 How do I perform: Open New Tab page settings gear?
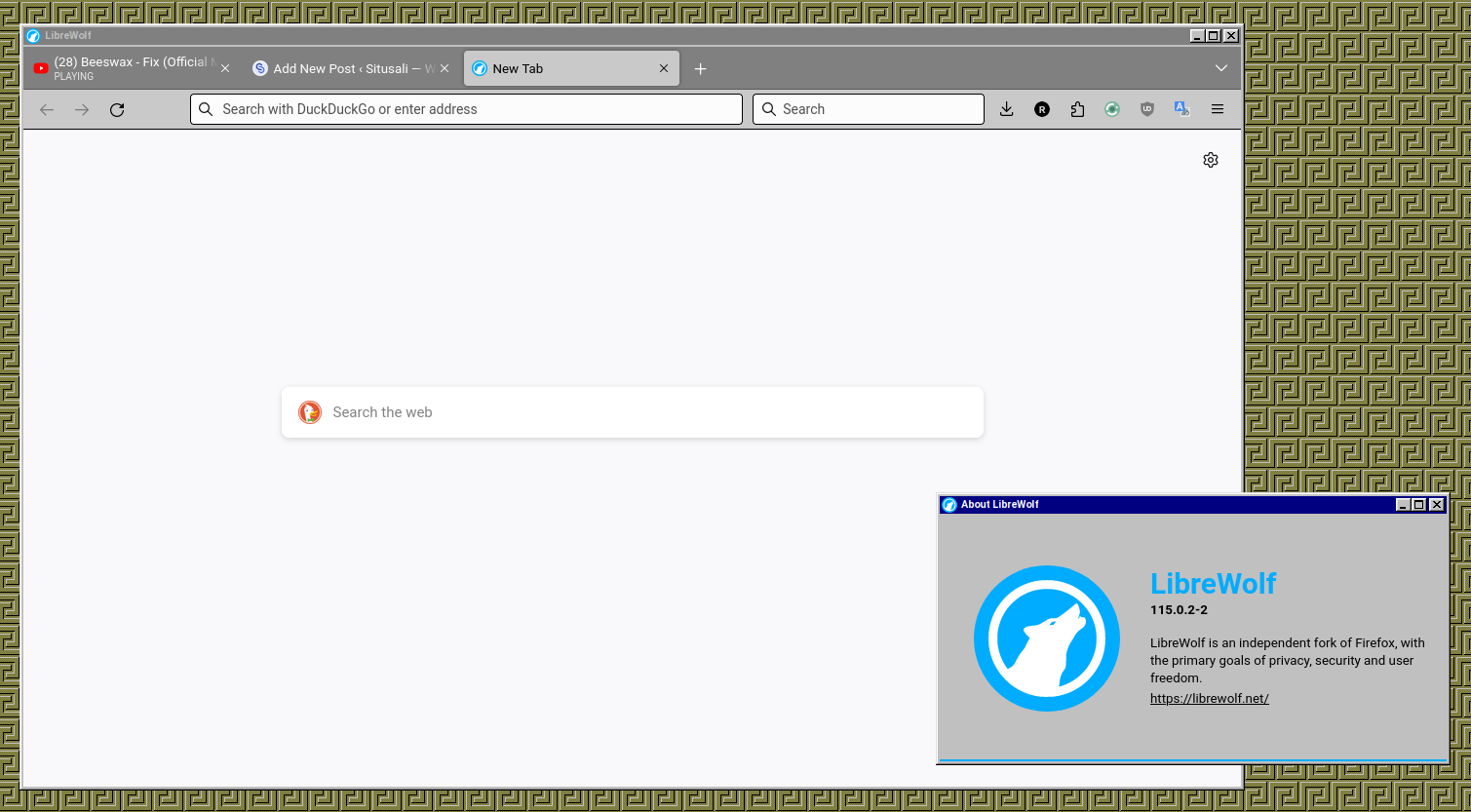coord(1211,160)
